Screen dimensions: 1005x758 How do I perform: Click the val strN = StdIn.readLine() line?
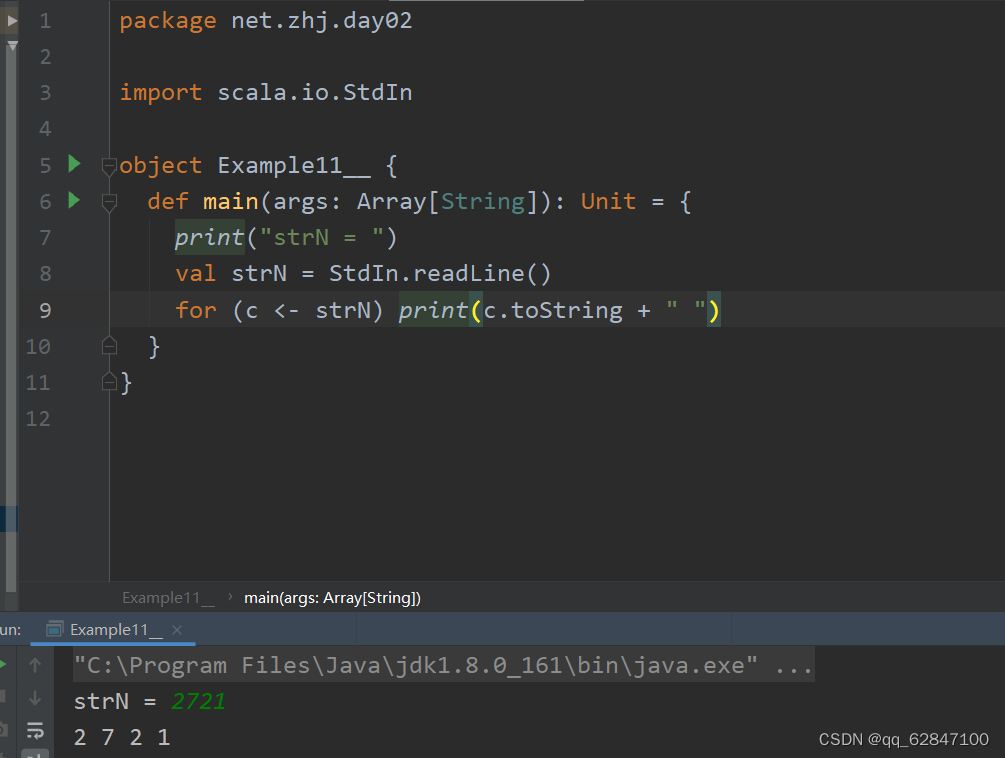pyautogui.click(x=363, y=274)
